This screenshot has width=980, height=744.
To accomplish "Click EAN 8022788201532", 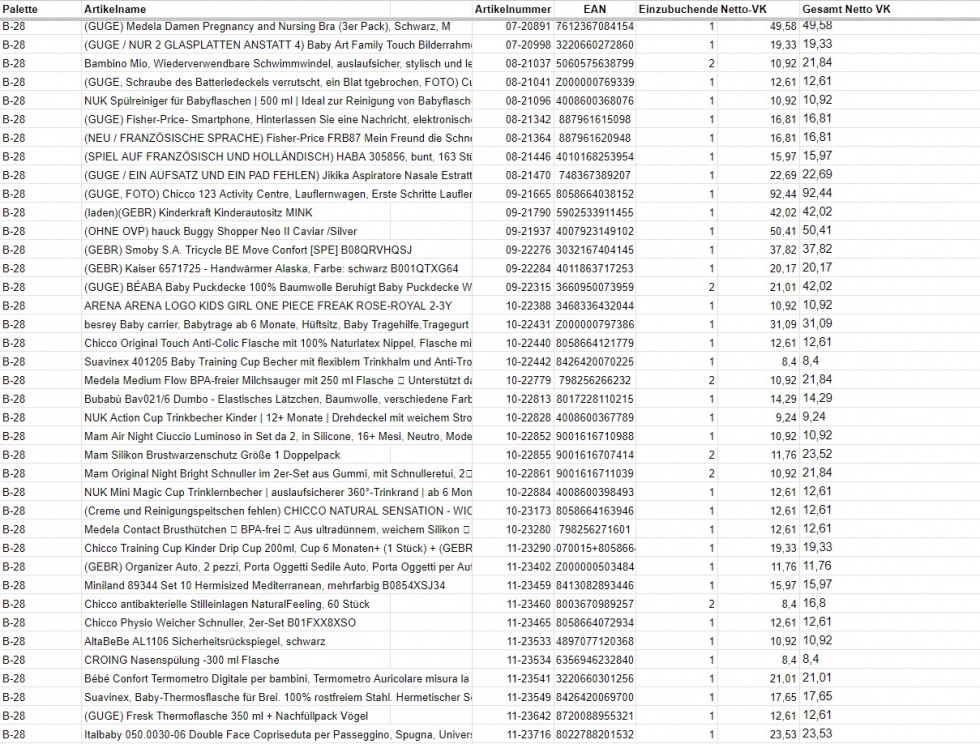I will pyautogui.click(x=595, y=735).
